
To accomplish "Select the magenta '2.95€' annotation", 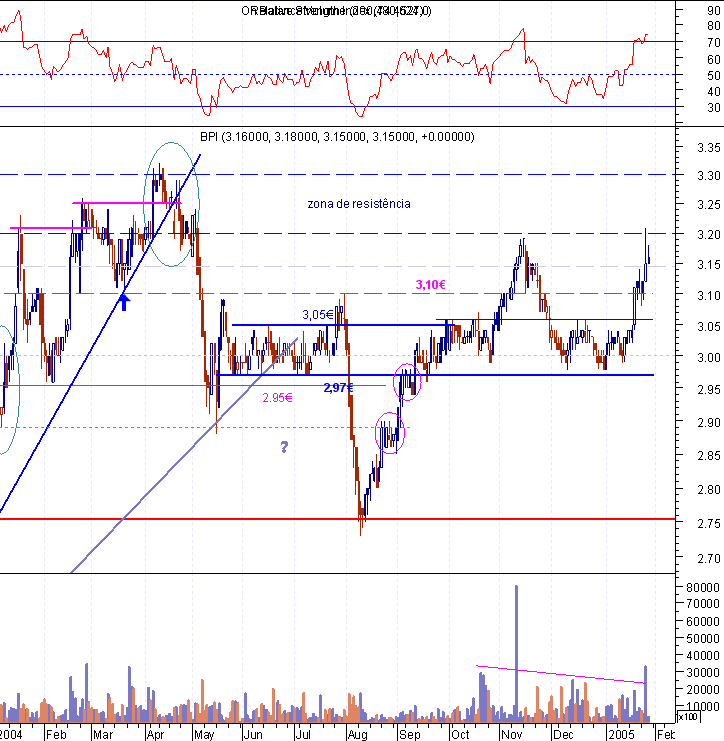I will (277, 398).
